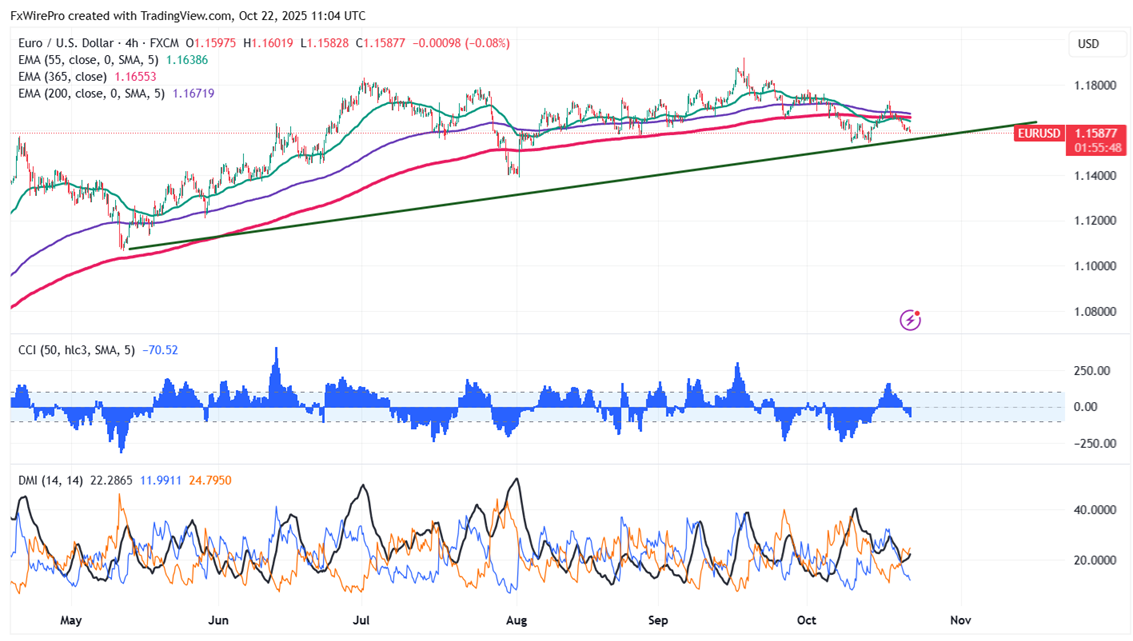Click the 20.0000 DMI axis label

coord(1095,560)
